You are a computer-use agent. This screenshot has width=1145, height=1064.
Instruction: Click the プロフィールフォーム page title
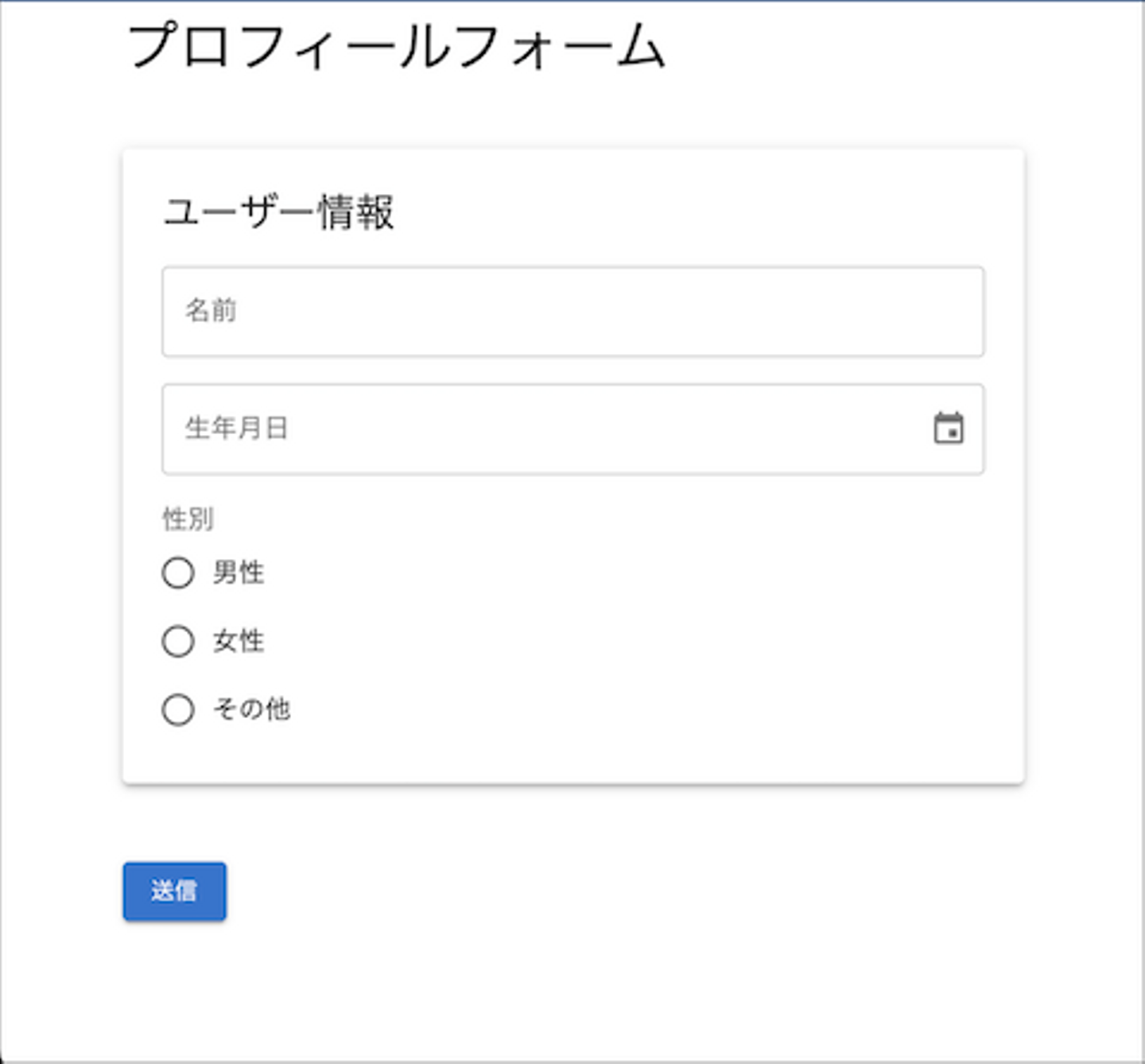pos(396,46)
